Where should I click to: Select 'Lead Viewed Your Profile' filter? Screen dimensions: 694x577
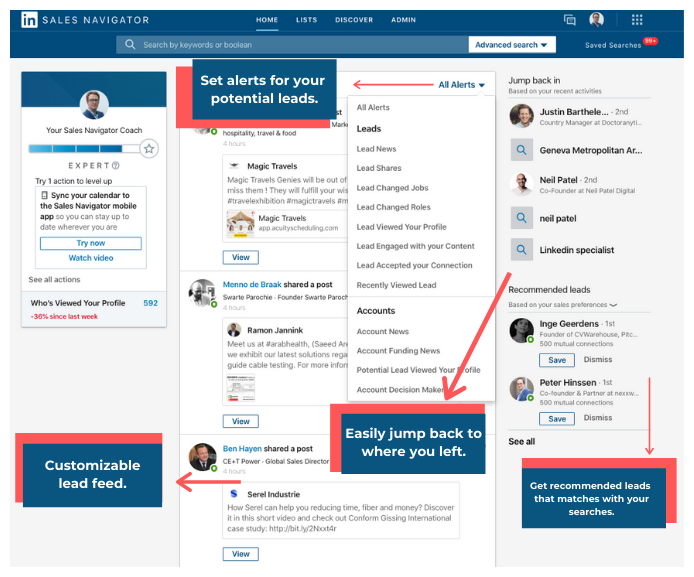tap(401, 227)
